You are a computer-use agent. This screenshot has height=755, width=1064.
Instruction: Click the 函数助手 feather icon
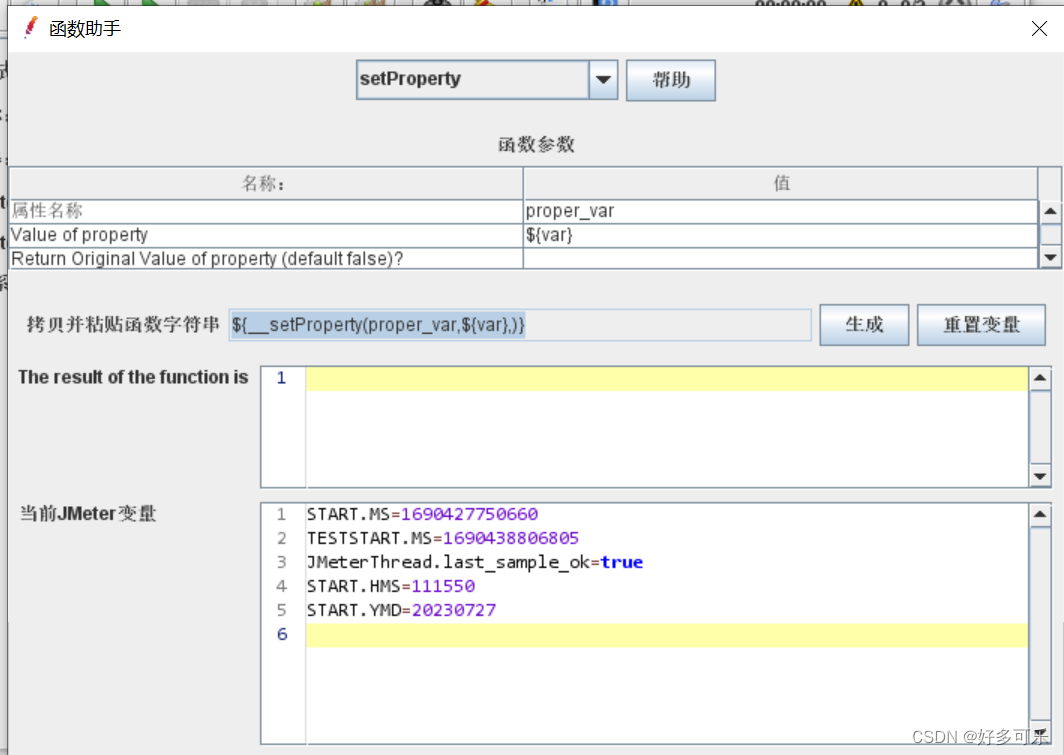click(30, 28)
